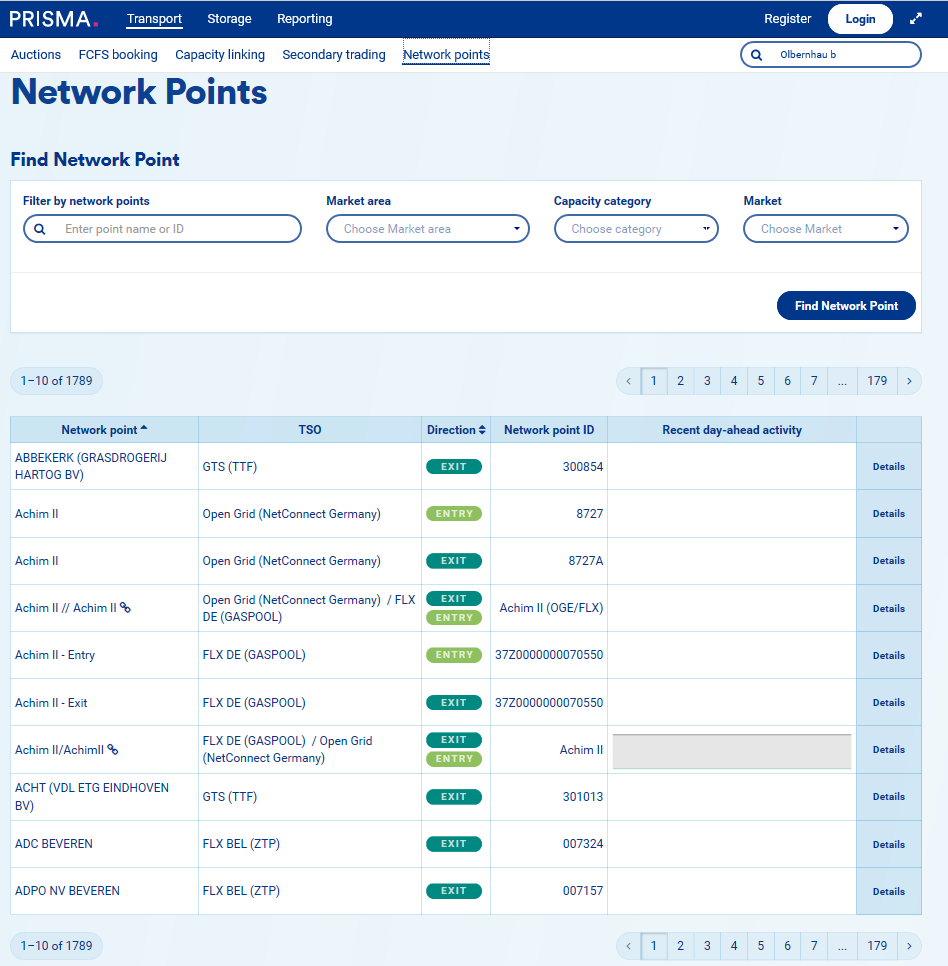Toggle fullscreen with the expand arrows icon
Image resolution: width=948 pixels, height=966 pixels.
point(916,19)
